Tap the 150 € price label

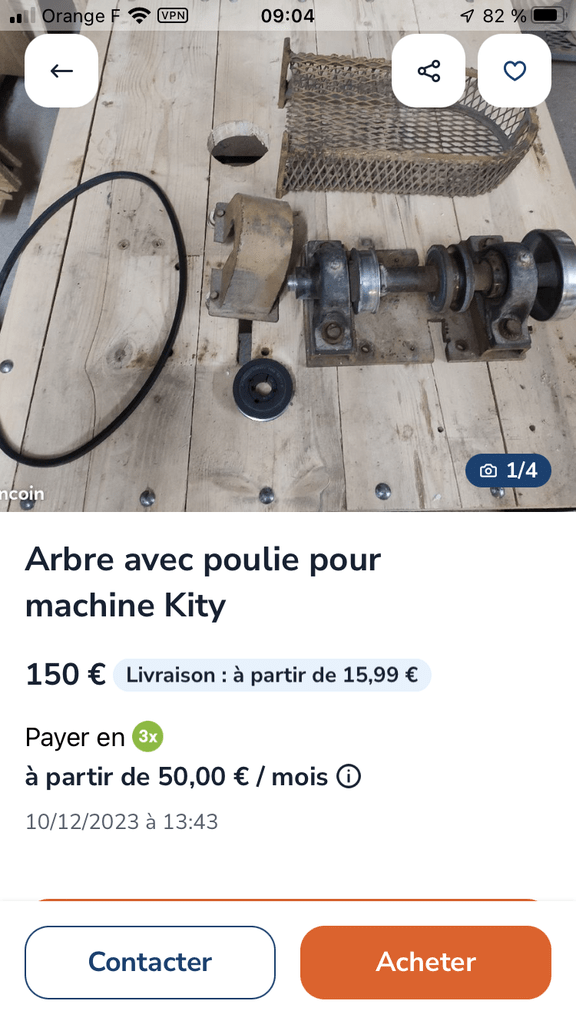65,675
